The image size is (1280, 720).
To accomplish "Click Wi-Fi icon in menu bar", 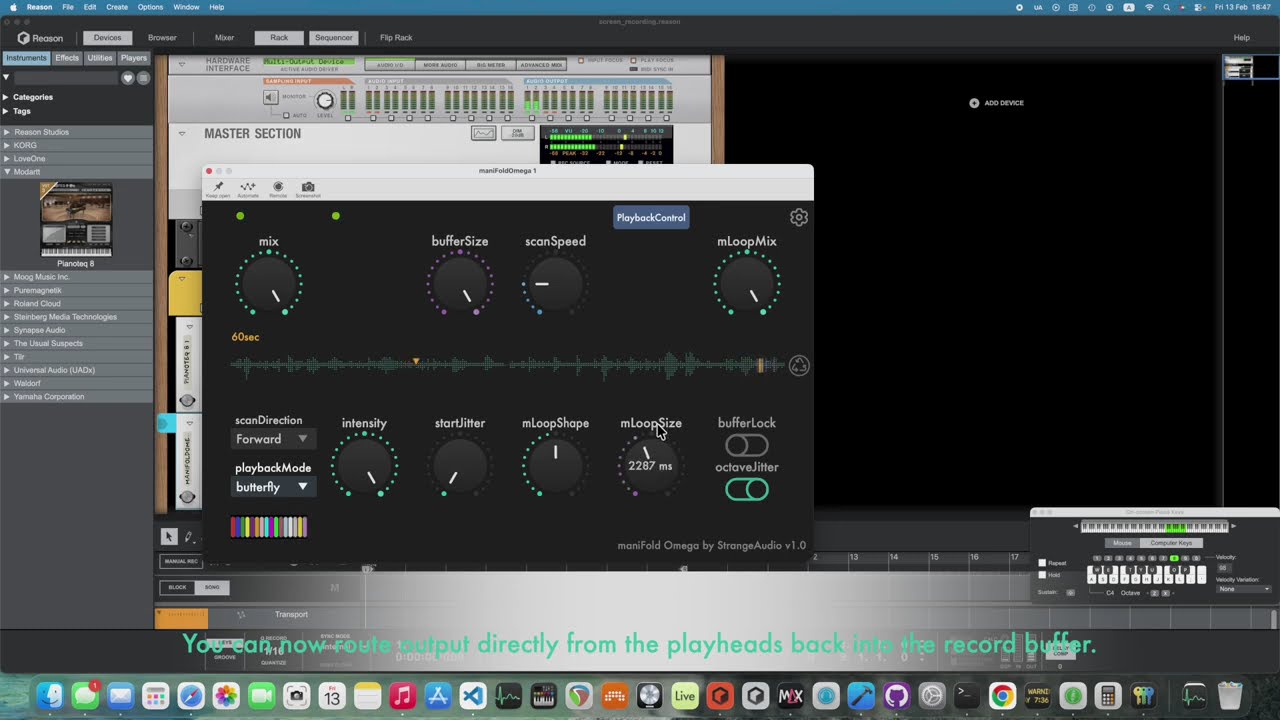I will pos(1149,7).
